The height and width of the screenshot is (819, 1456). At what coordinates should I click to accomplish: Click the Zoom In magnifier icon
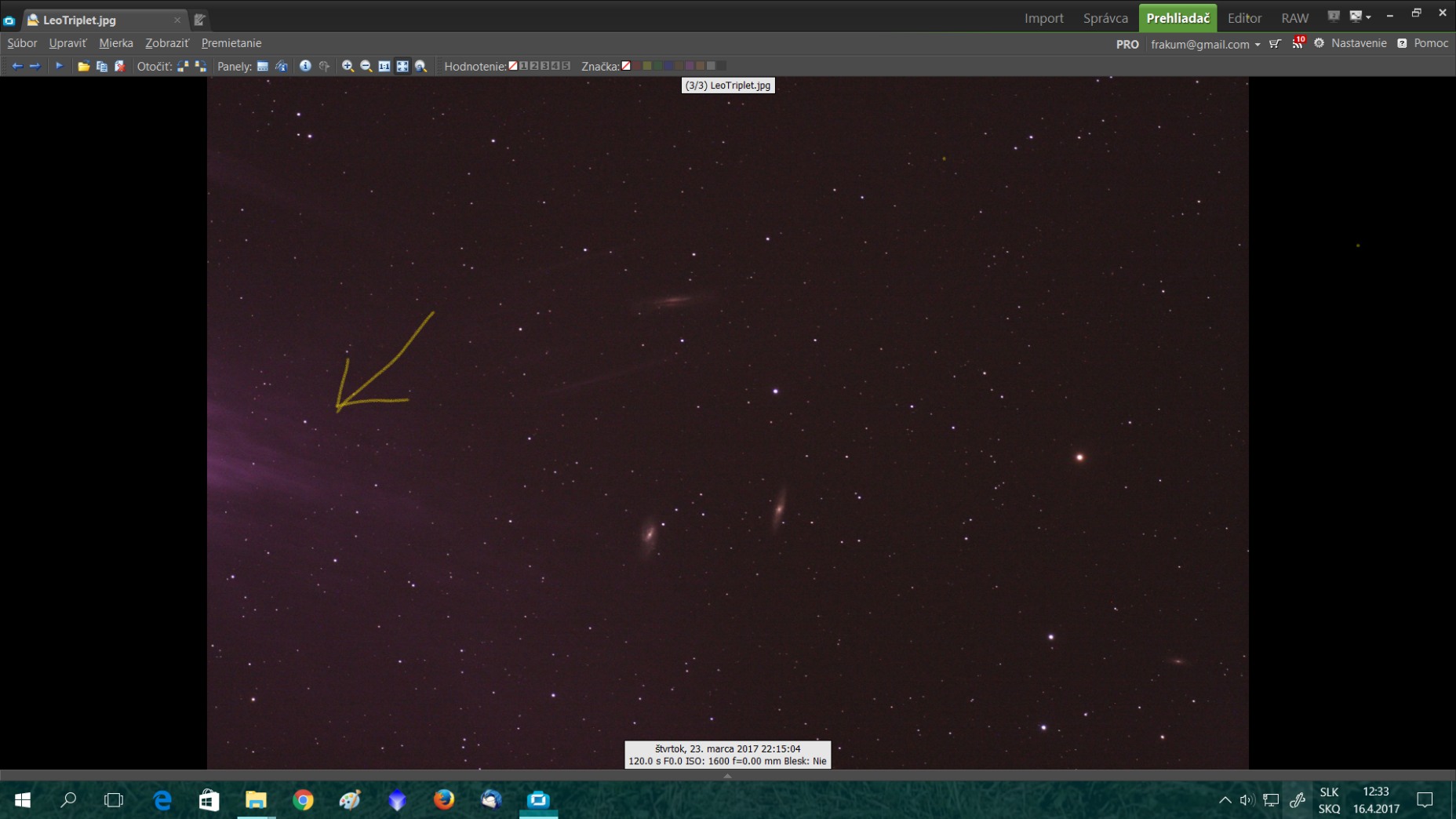[348, 67]
